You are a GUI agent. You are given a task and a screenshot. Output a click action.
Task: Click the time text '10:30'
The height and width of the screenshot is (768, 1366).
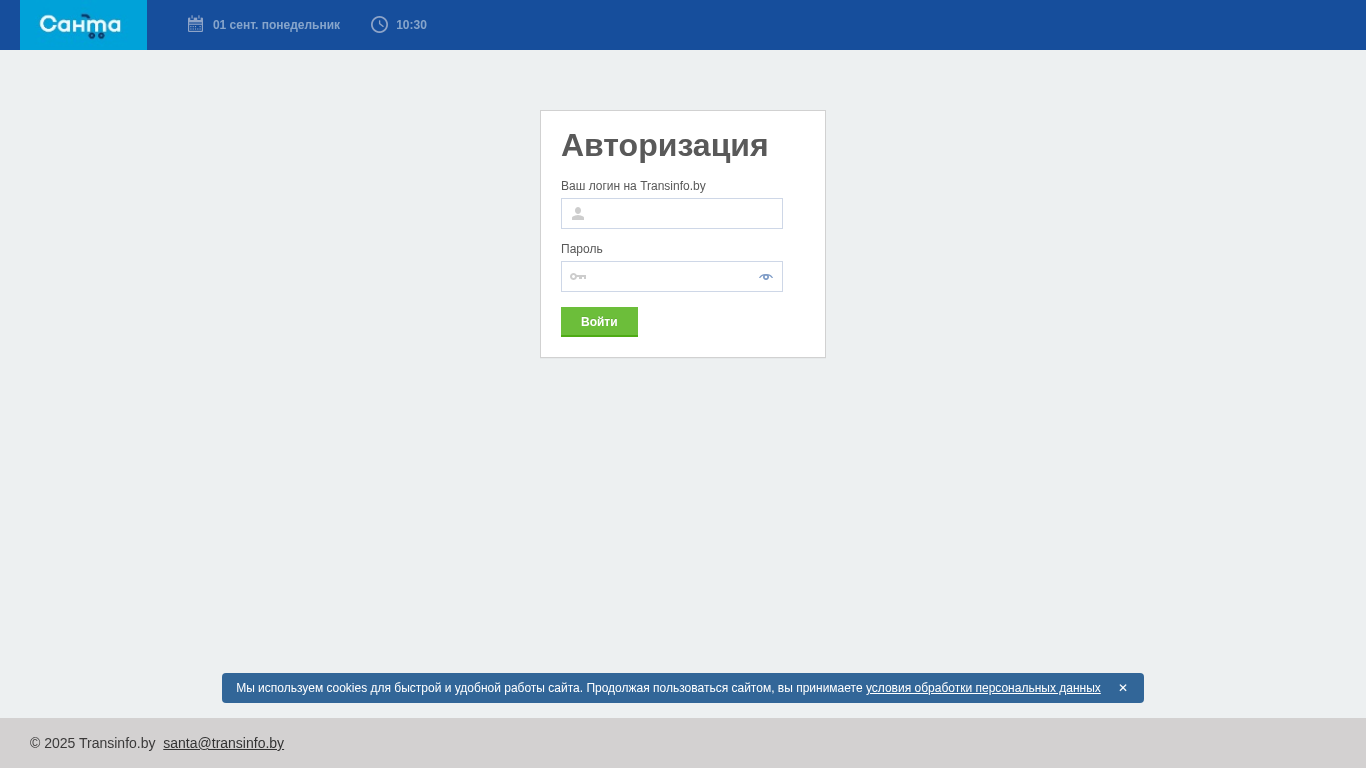[411, 25]
